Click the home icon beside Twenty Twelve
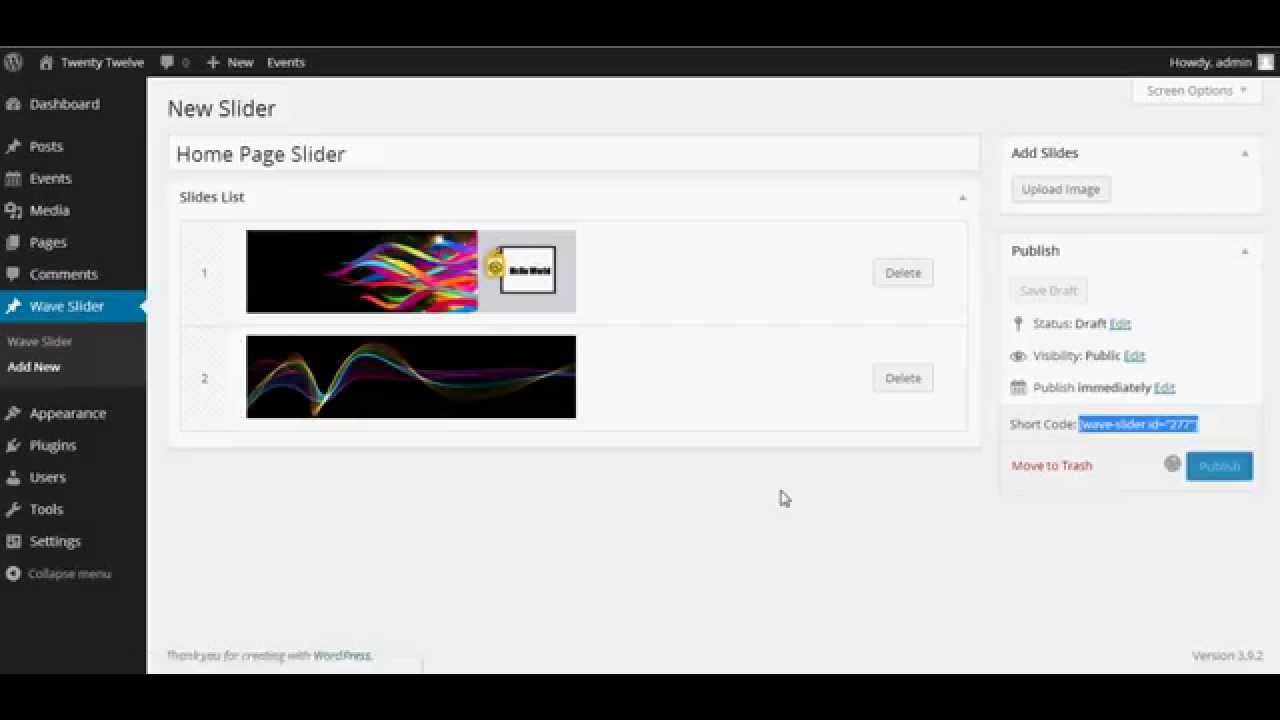Viewport: 1280px width, 720px height. coord(46,62)
